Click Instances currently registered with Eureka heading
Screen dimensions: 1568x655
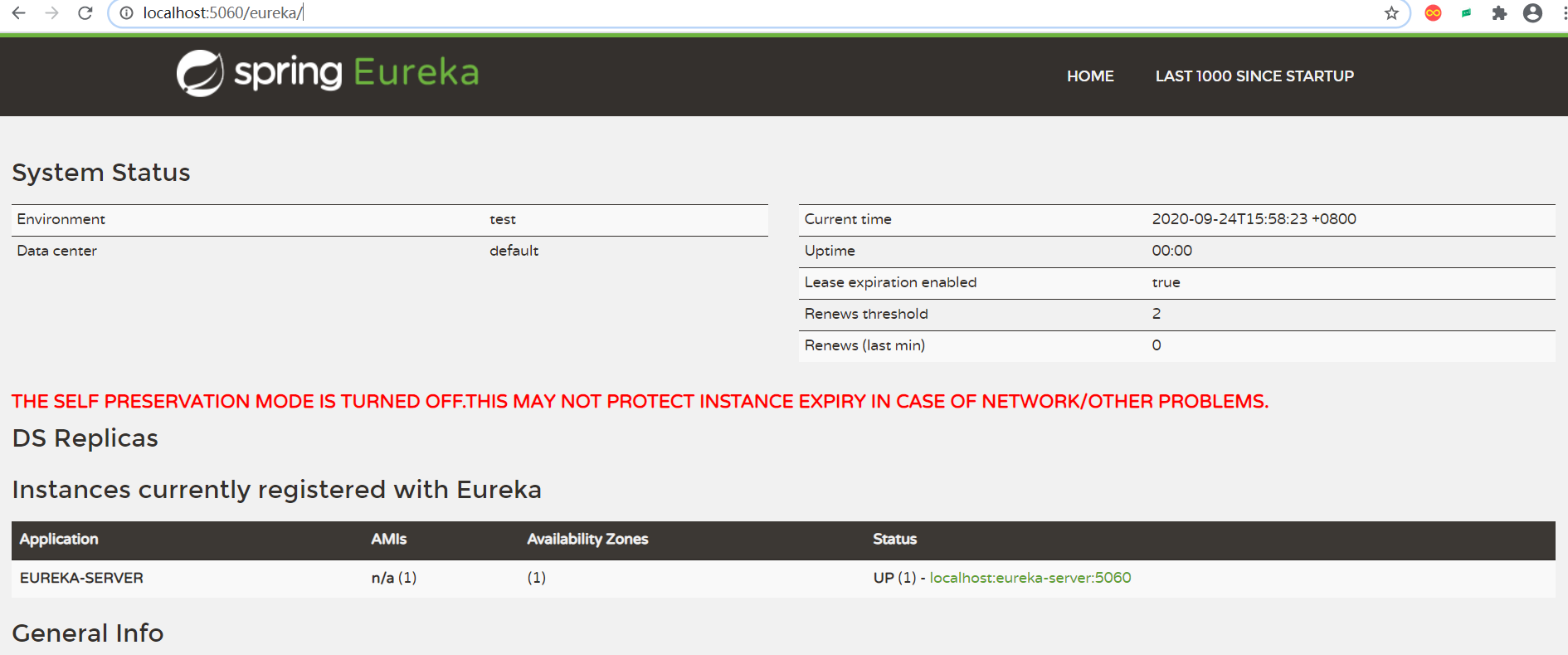point(276,490)
